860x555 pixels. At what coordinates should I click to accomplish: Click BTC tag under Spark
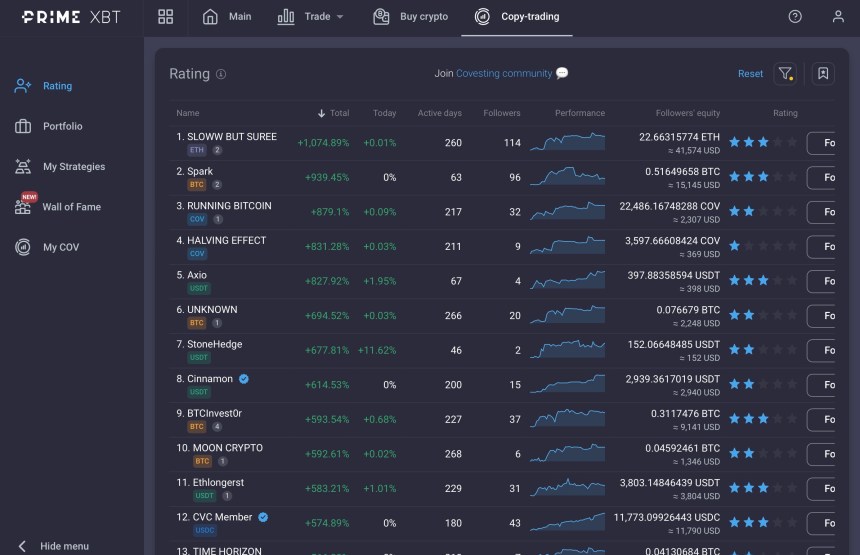pyautogui.click(x=197, y=184)
